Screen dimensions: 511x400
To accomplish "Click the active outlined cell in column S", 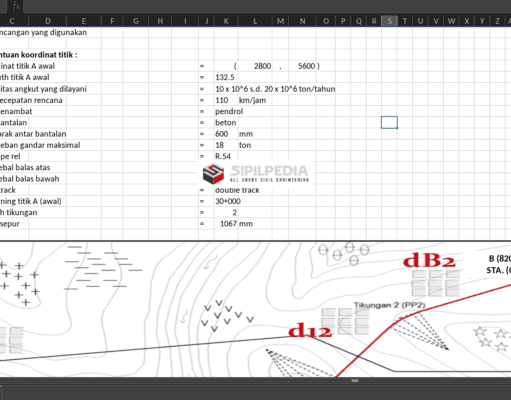I will click(x=389, y=122).
